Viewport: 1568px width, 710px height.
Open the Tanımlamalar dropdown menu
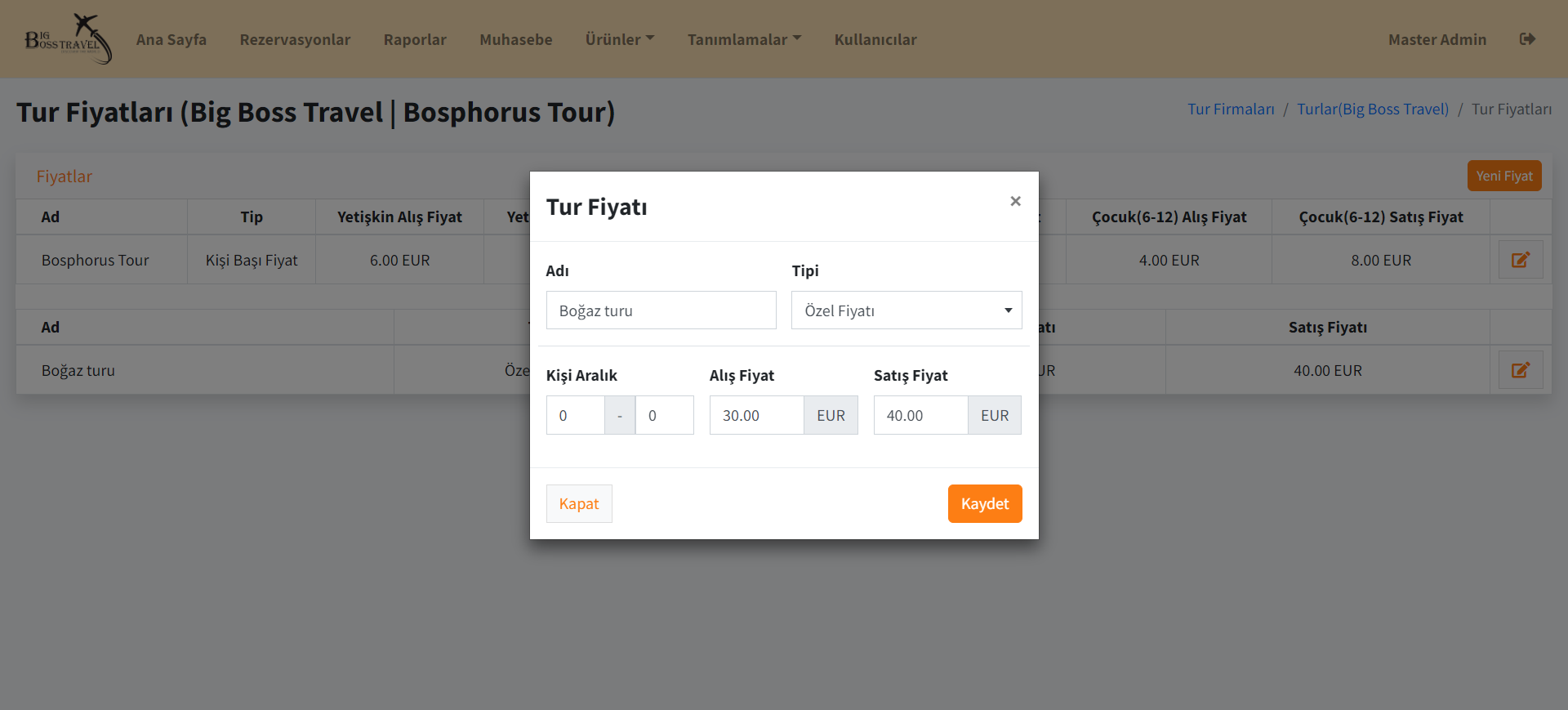(x=744, y=39)
